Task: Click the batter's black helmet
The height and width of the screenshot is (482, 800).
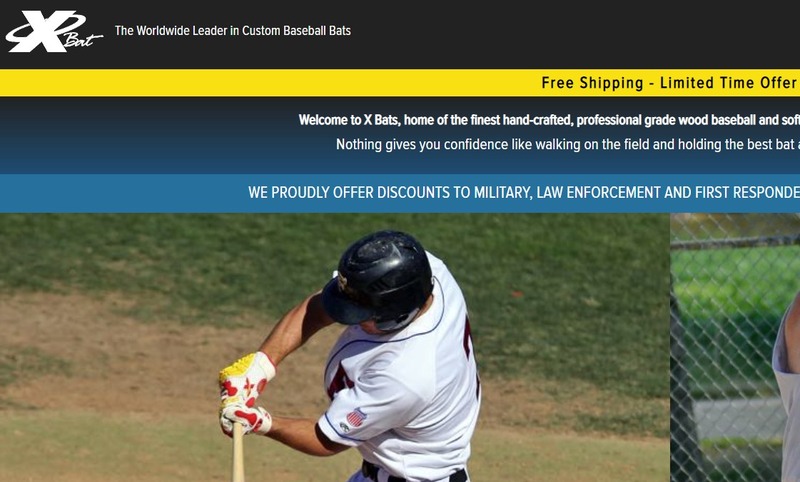Action: (x=379, y=278)
